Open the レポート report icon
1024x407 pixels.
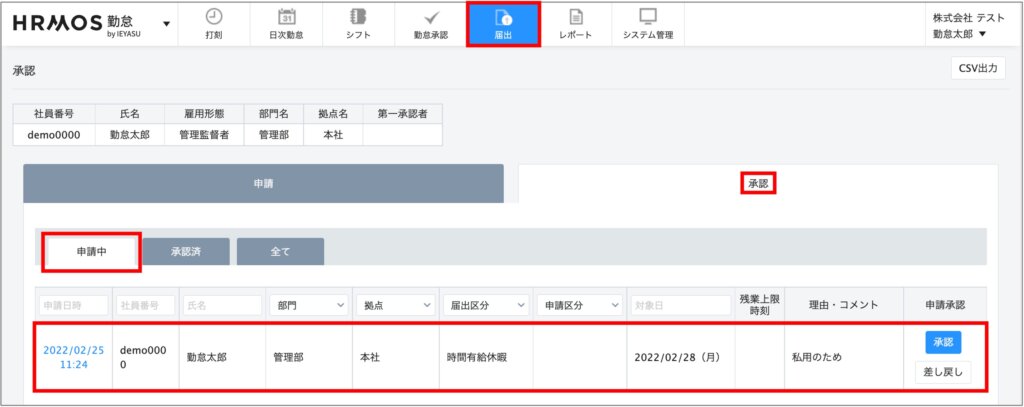pos(576,17)
